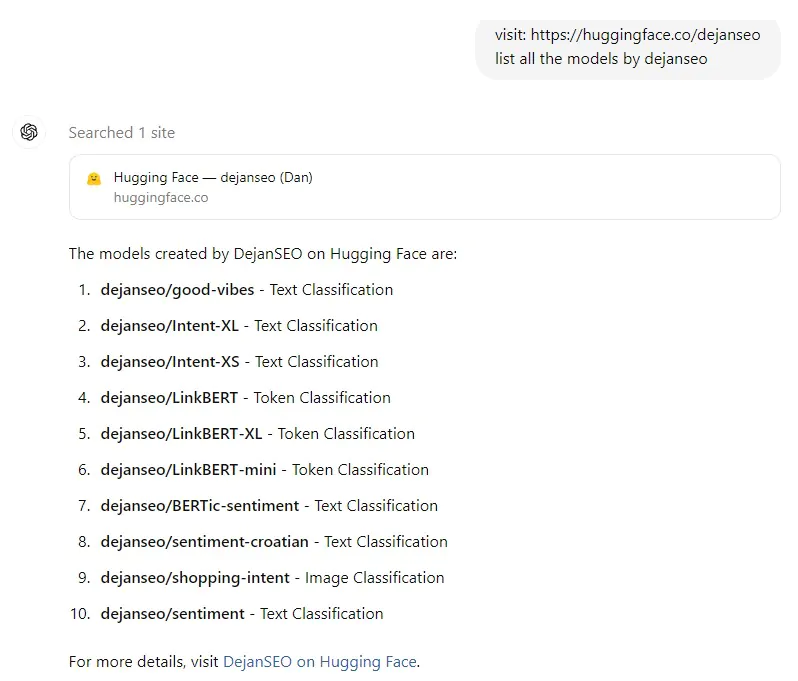The width and height of the screenshot is (798, 681).
Task: Click the dejanseo/Intent-XS list item
Action: pyautogui.click(x=239, y=362)
